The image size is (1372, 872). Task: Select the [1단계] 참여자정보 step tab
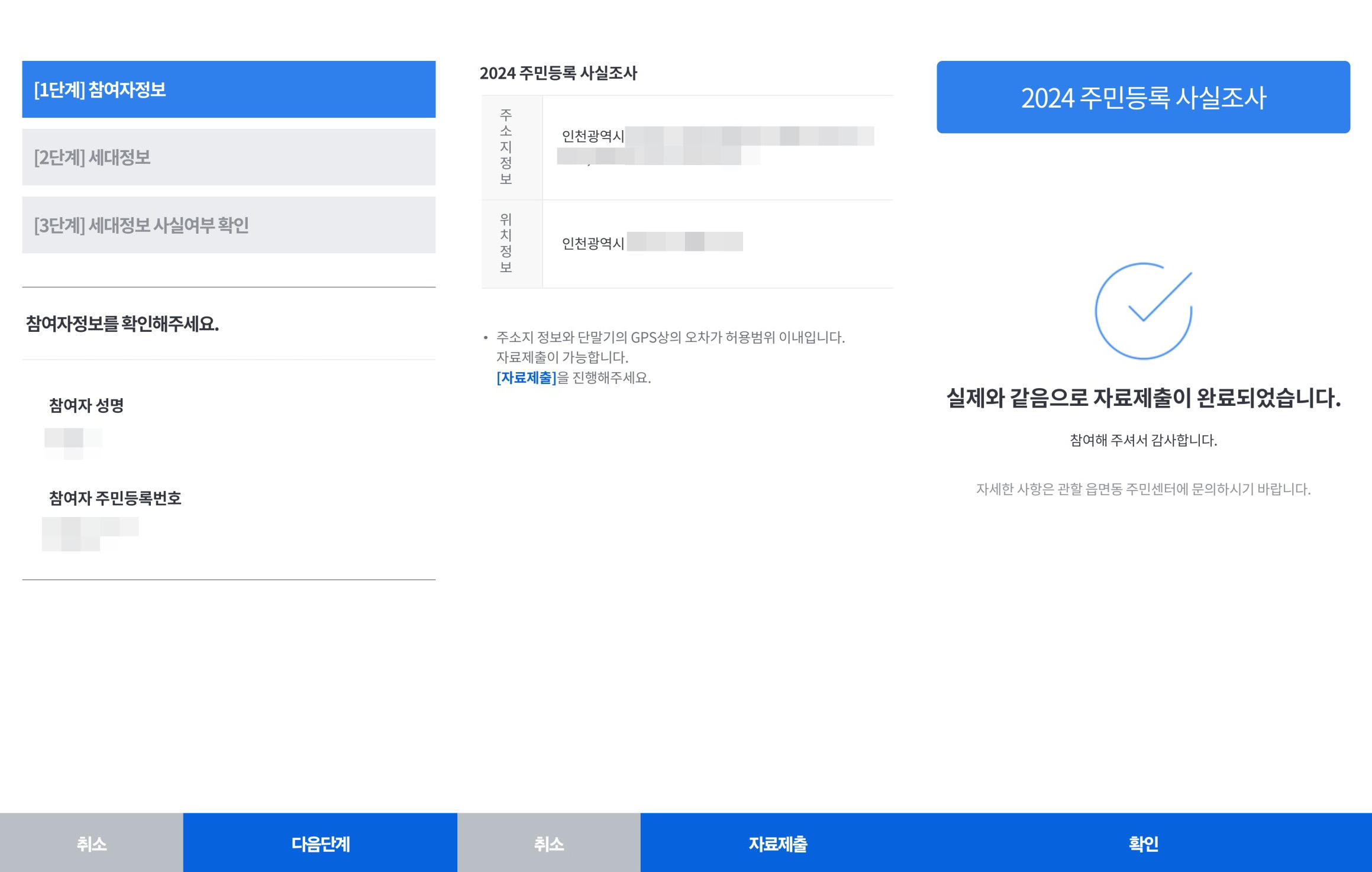[x=228, y=89]
